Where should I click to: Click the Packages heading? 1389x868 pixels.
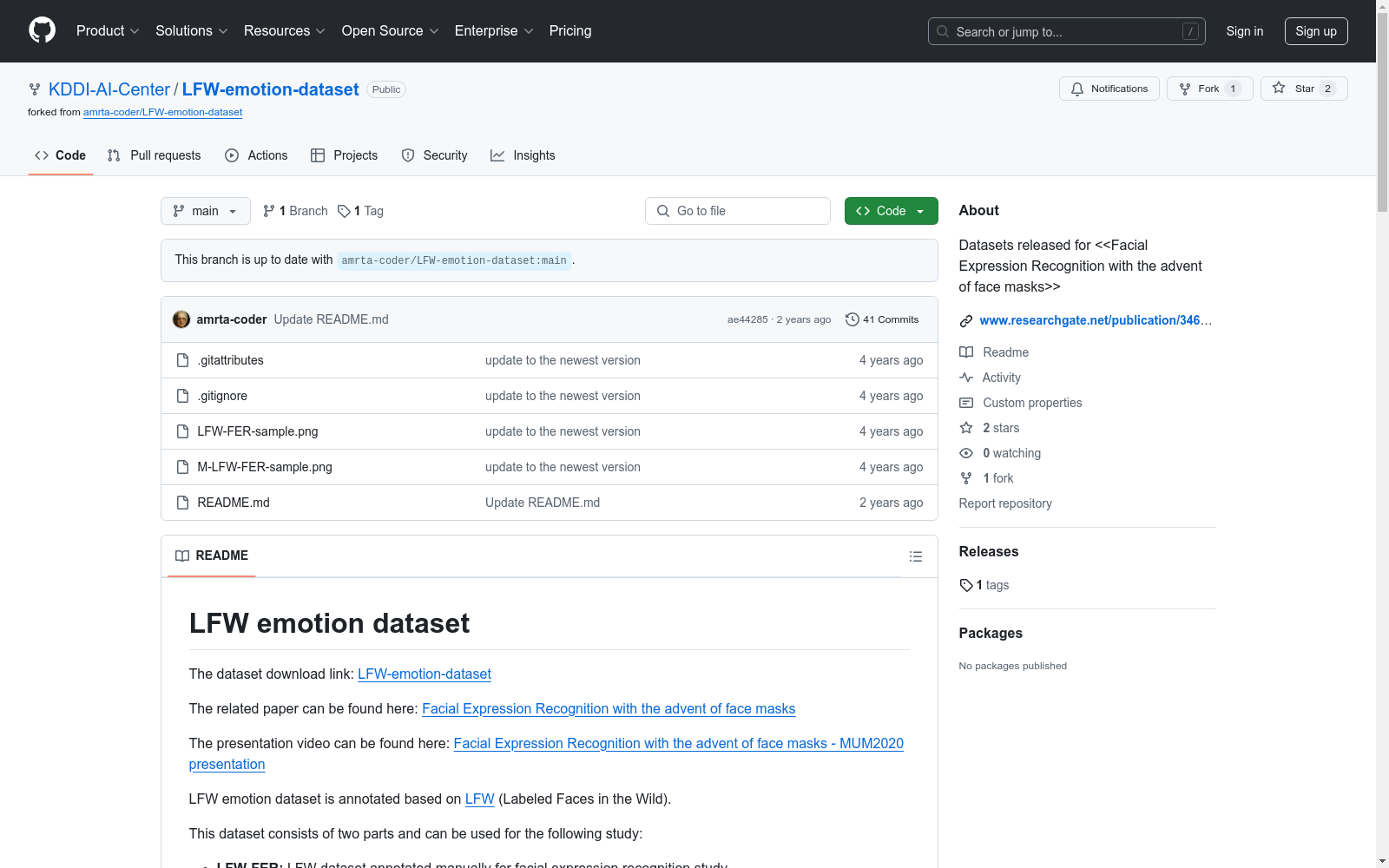[x=991, y=633]
